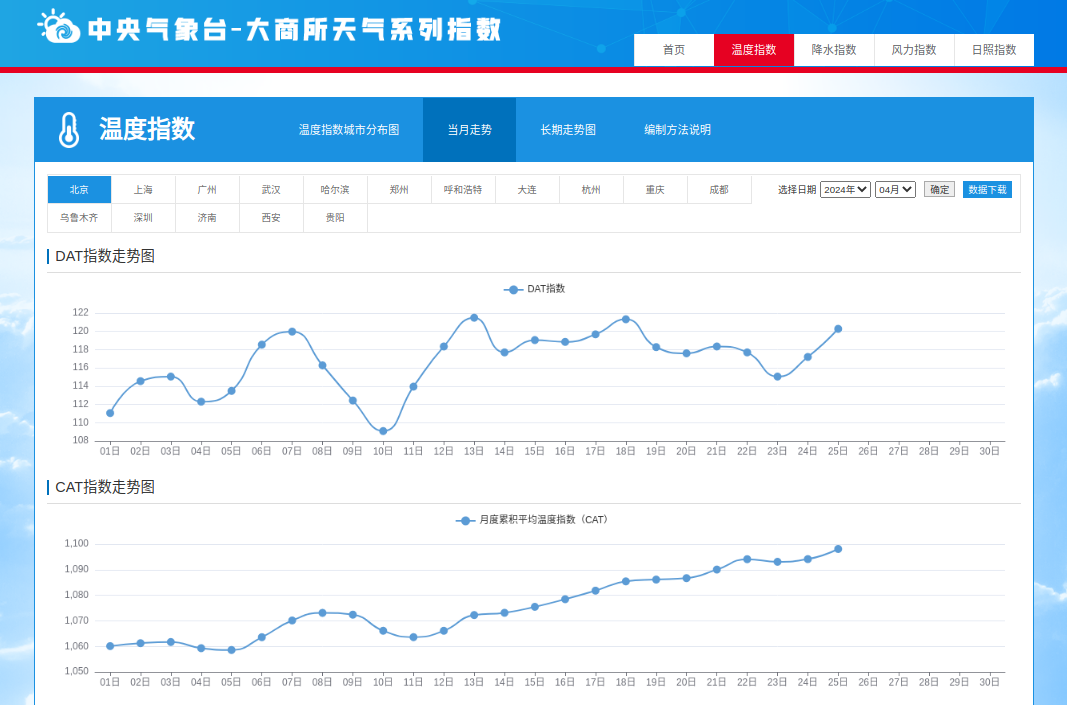Open 编制方法说明 tab
The height and width of the screenshot is (705, 1067).
[x=677, y=130]
